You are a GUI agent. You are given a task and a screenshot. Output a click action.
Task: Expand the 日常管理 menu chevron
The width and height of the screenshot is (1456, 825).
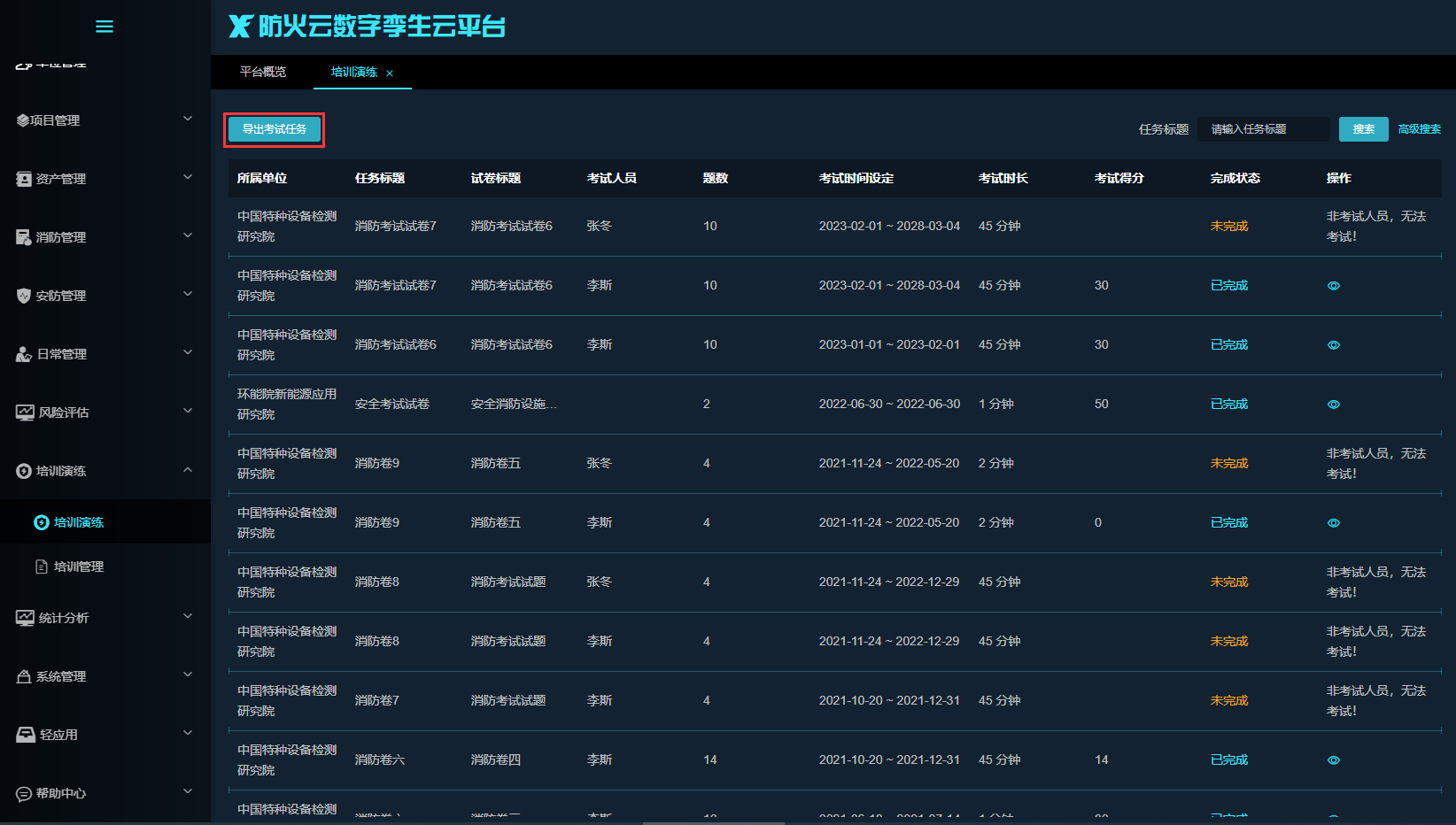188,352
